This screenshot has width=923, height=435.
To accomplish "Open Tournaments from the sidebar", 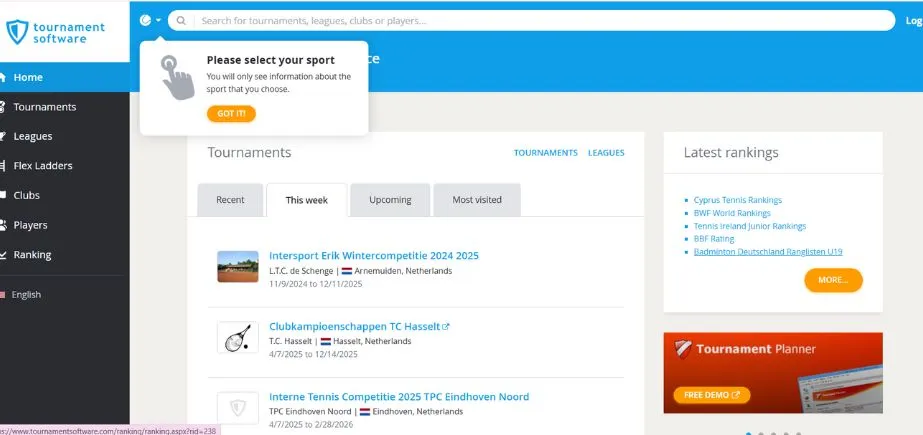I will pos(45,107).
